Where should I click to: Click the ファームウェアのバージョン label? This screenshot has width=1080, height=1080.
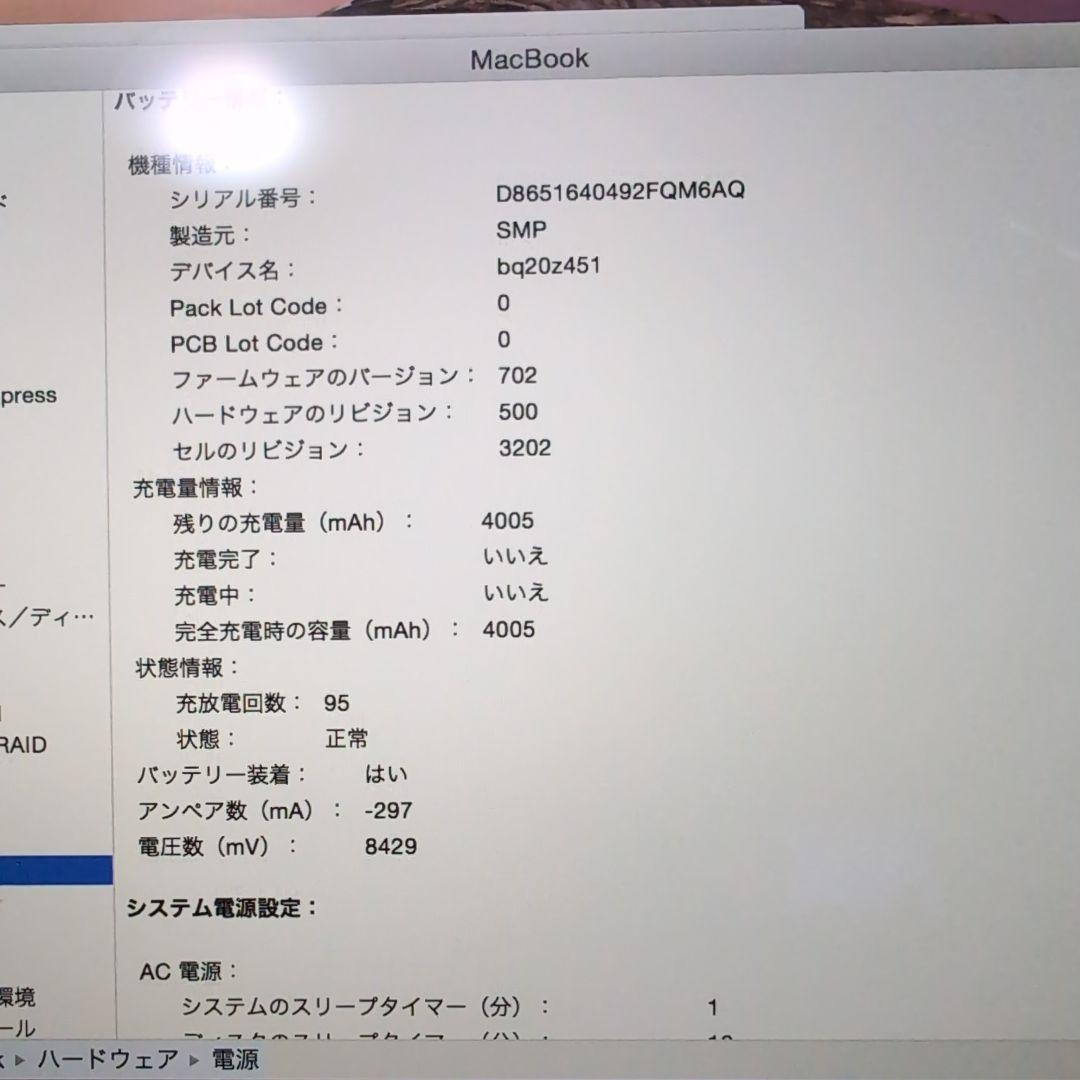coord(323,377)
